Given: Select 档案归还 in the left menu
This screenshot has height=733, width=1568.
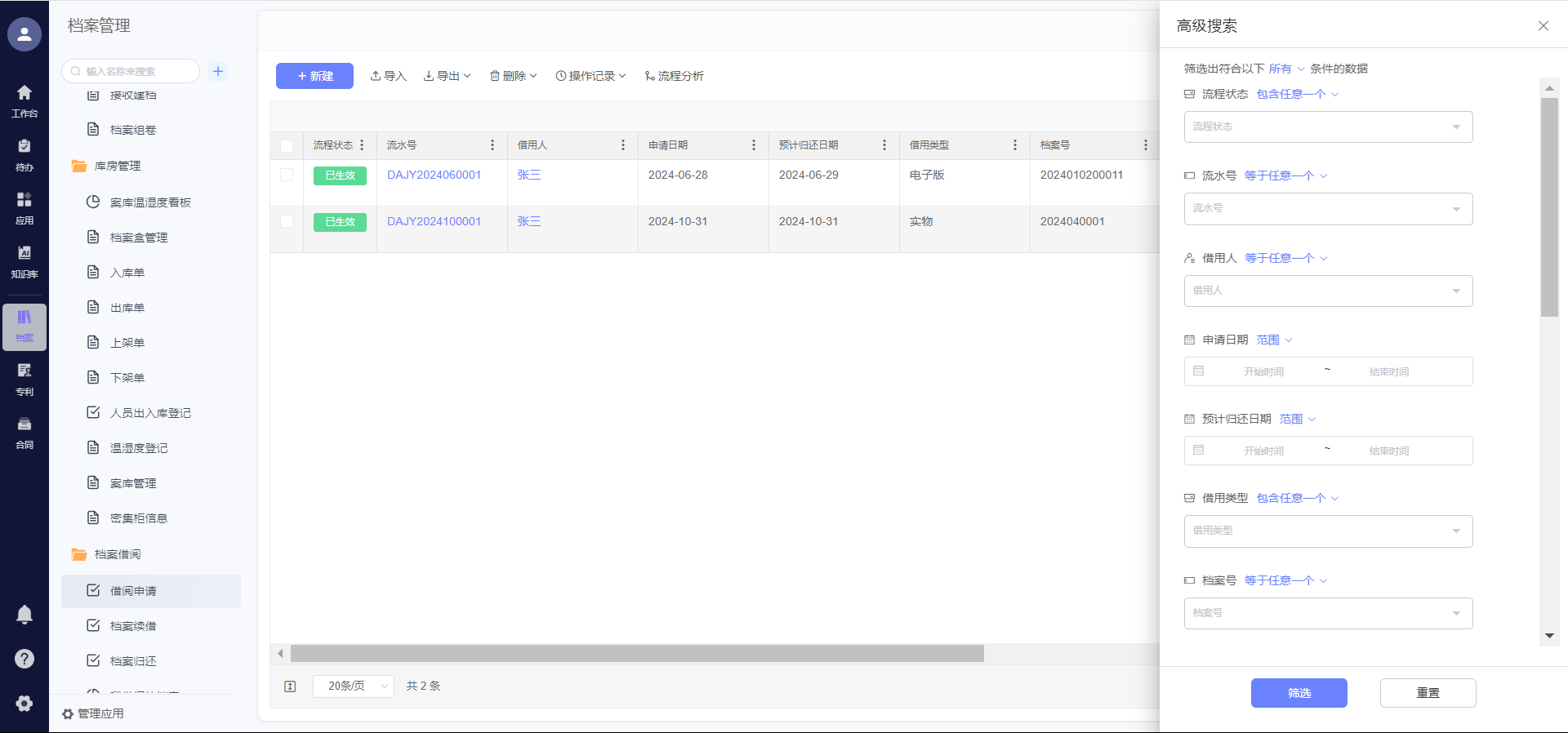Looking at the screenshot, I should tap(133, 661).
